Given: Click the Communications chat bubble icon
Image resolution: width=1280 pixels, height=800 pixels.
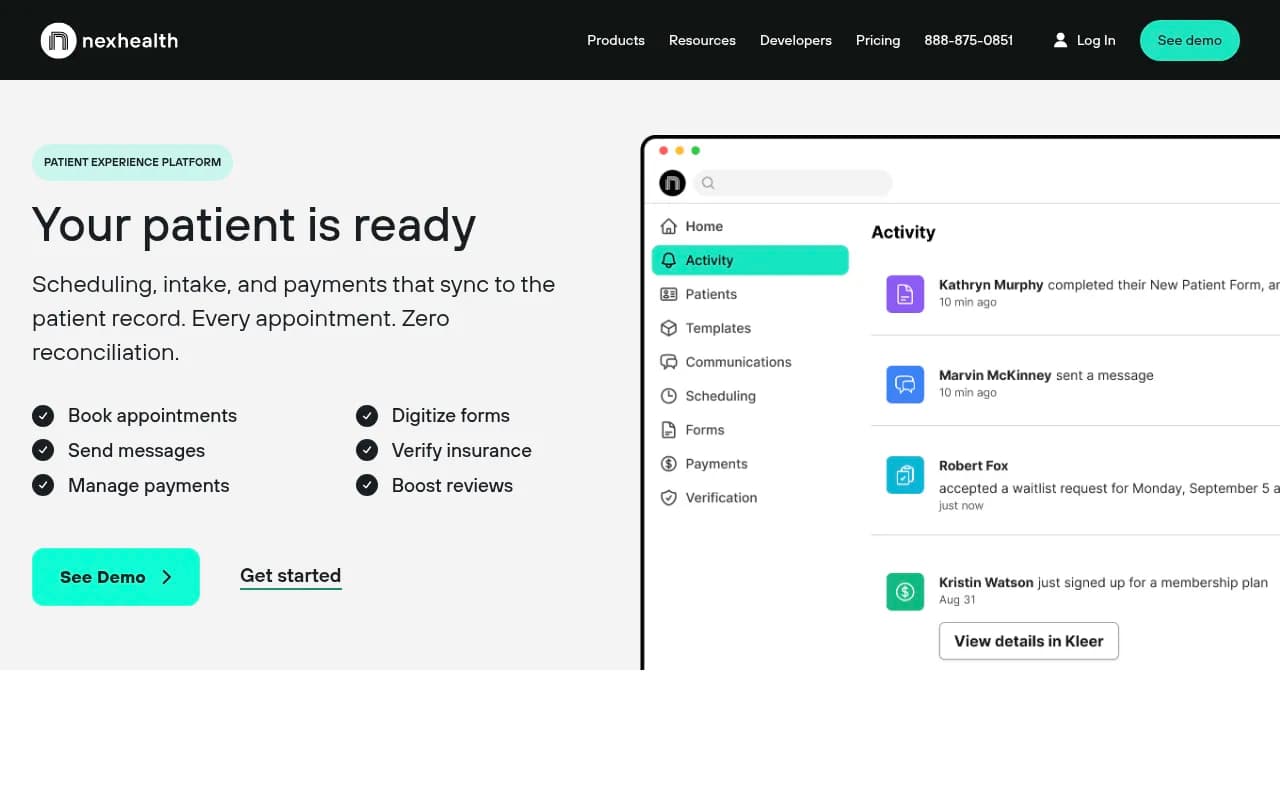Looking at the screenshot, I should click(x=669, y=362).
